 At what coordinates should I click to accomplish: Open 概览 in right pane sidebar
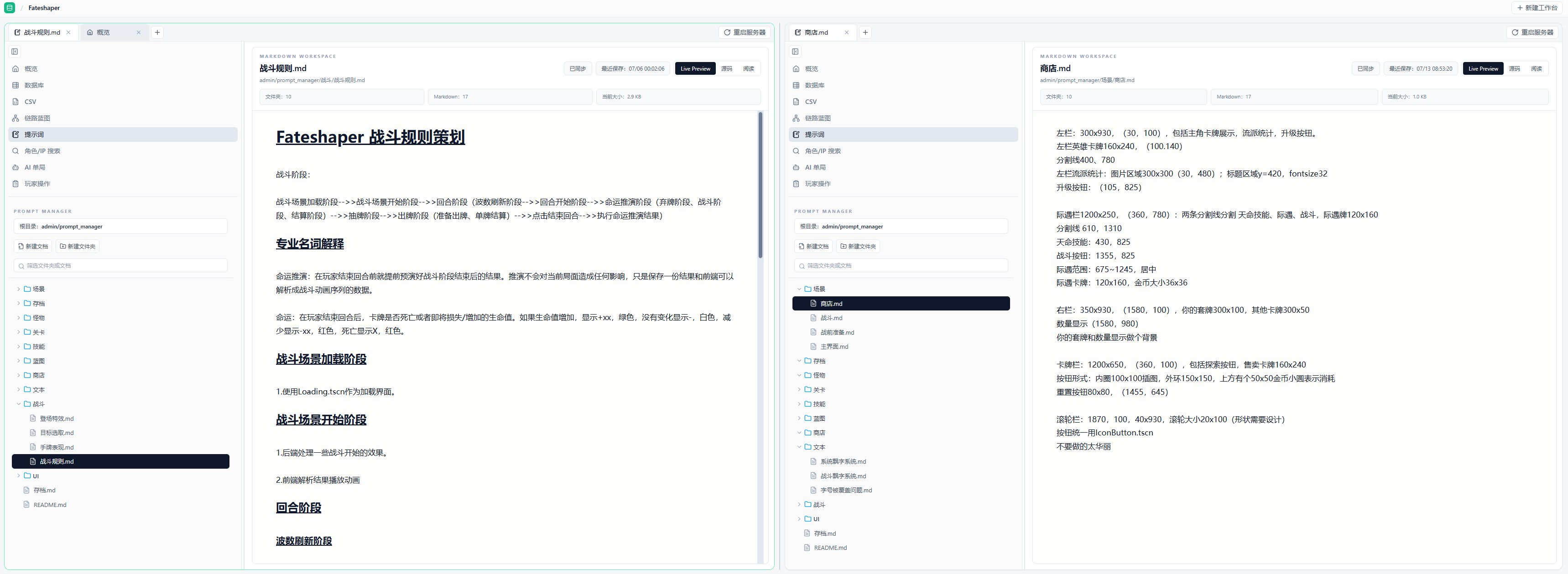903,69
